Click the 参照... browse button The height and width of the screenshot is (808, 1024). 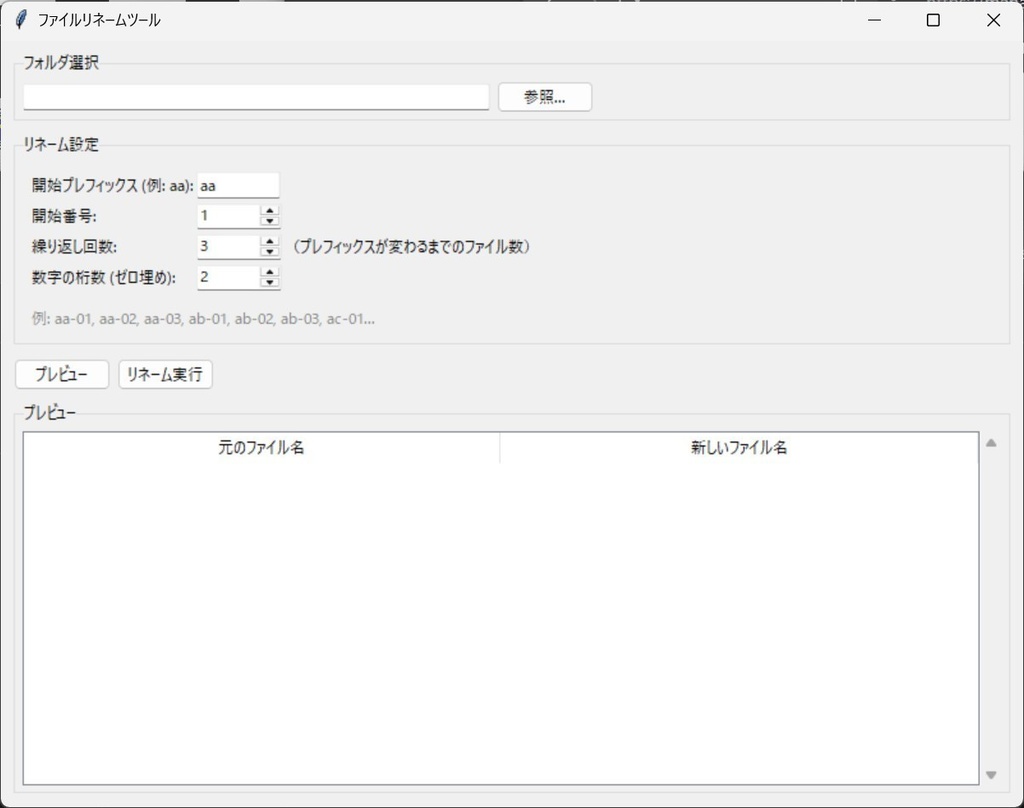[x=544, y=97]
